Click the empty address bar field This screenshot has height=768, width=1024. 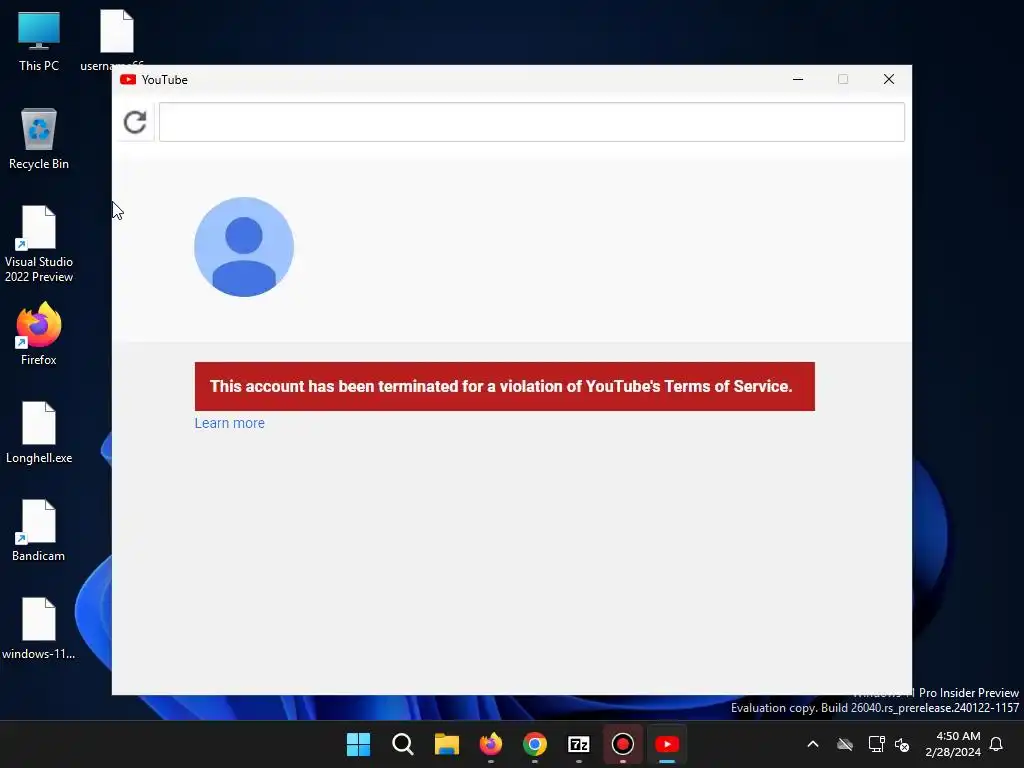[532, 122]
